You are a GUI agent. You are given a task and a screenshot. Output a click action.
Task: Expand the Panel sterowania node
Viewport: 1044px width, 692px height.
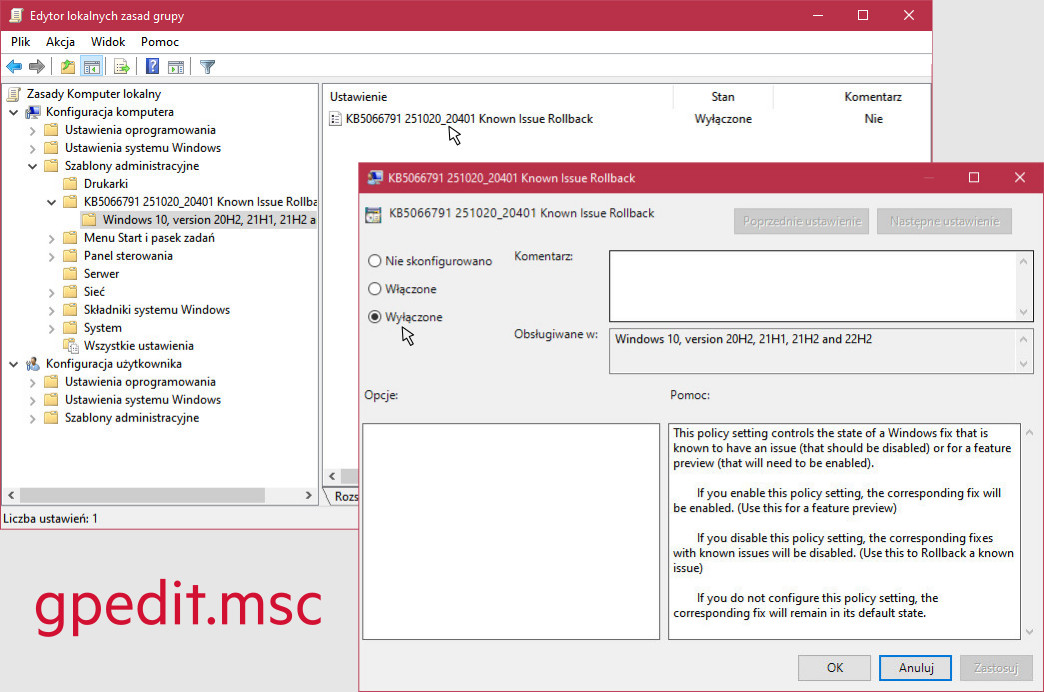pyautogui.click(x=51, y=256)
